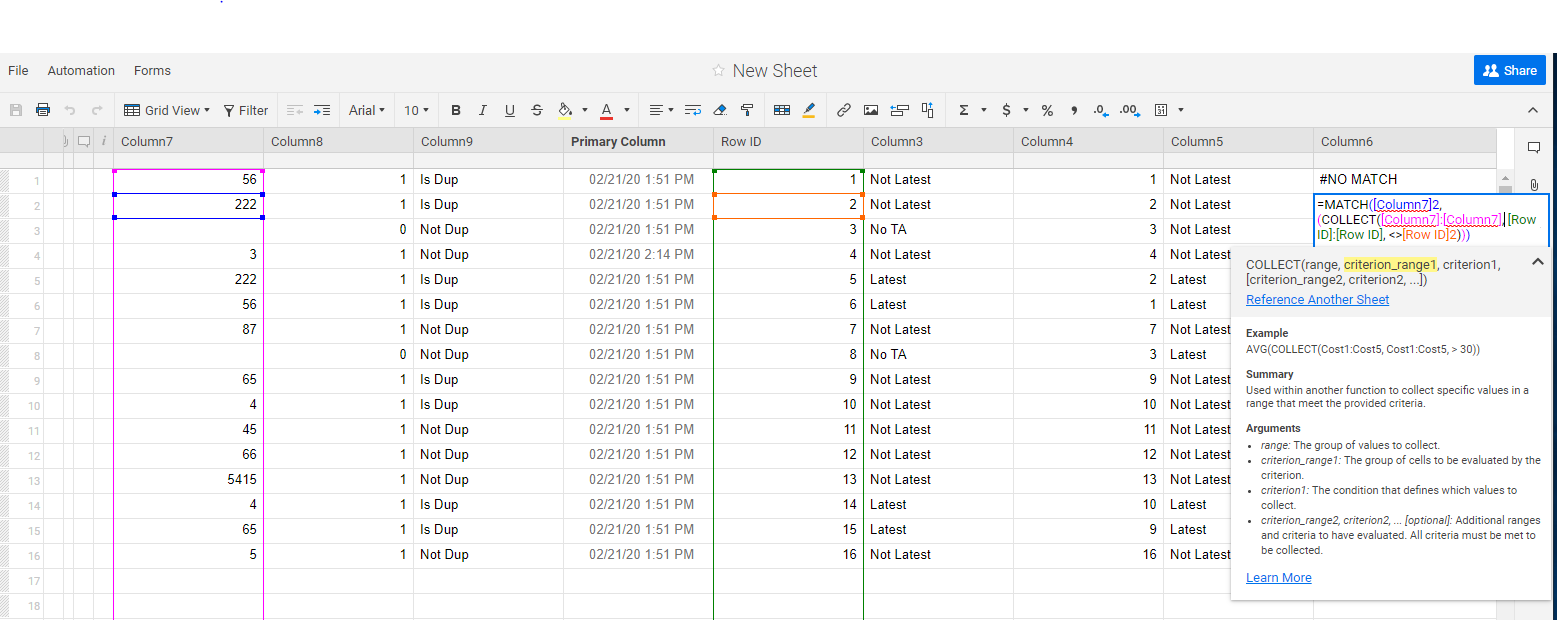Click the percent format icon
The image size is (1557, 620).
tap(1047, 110)
